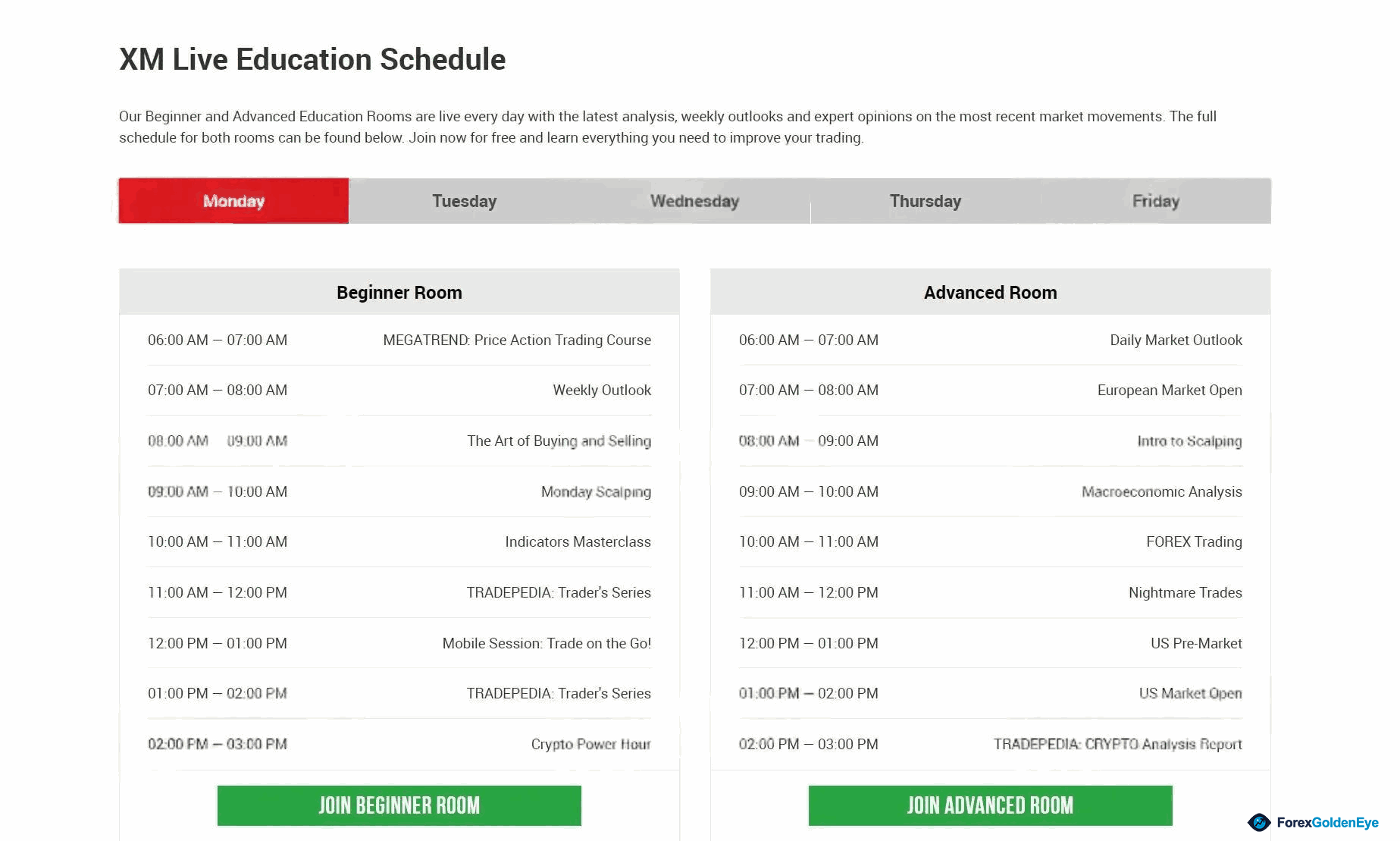Switch to Thursday tab

(926, 201)
